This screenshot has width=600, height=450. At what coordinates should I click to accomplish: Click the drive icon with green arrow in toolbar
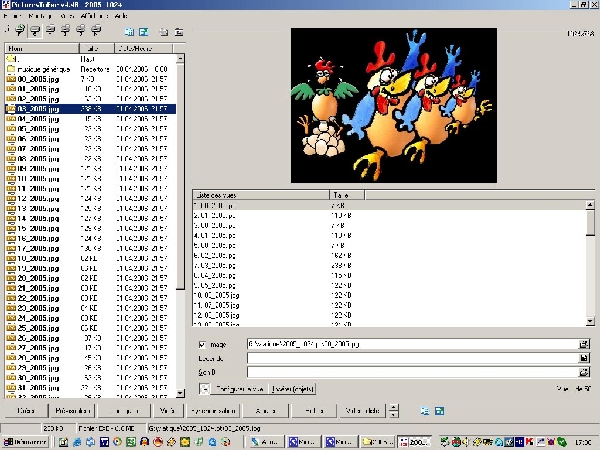tap(20, 30)
